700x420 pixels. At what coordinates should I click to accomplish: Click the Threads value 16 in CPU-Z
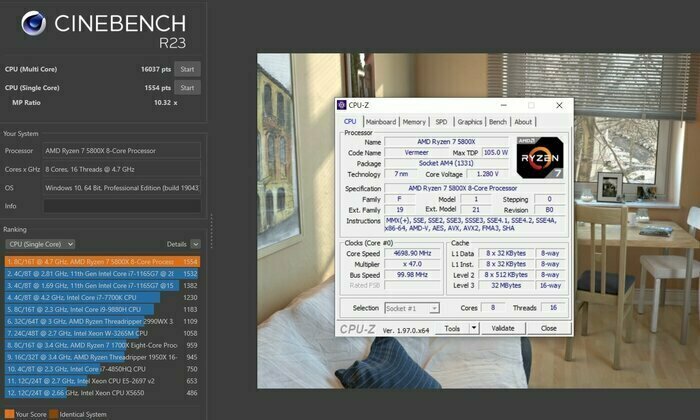pos(553,308)
